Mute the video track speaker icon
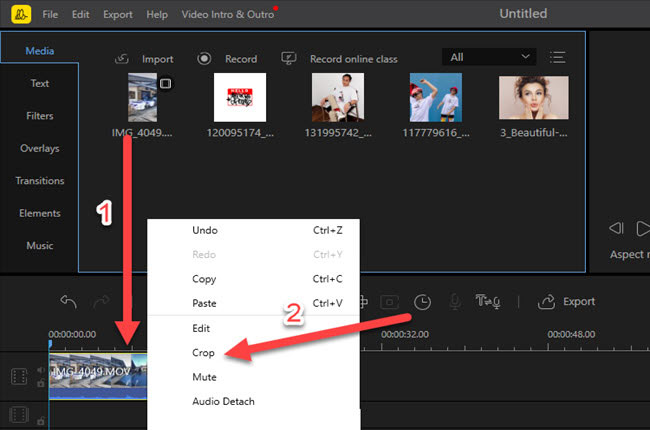 (41, 369)
